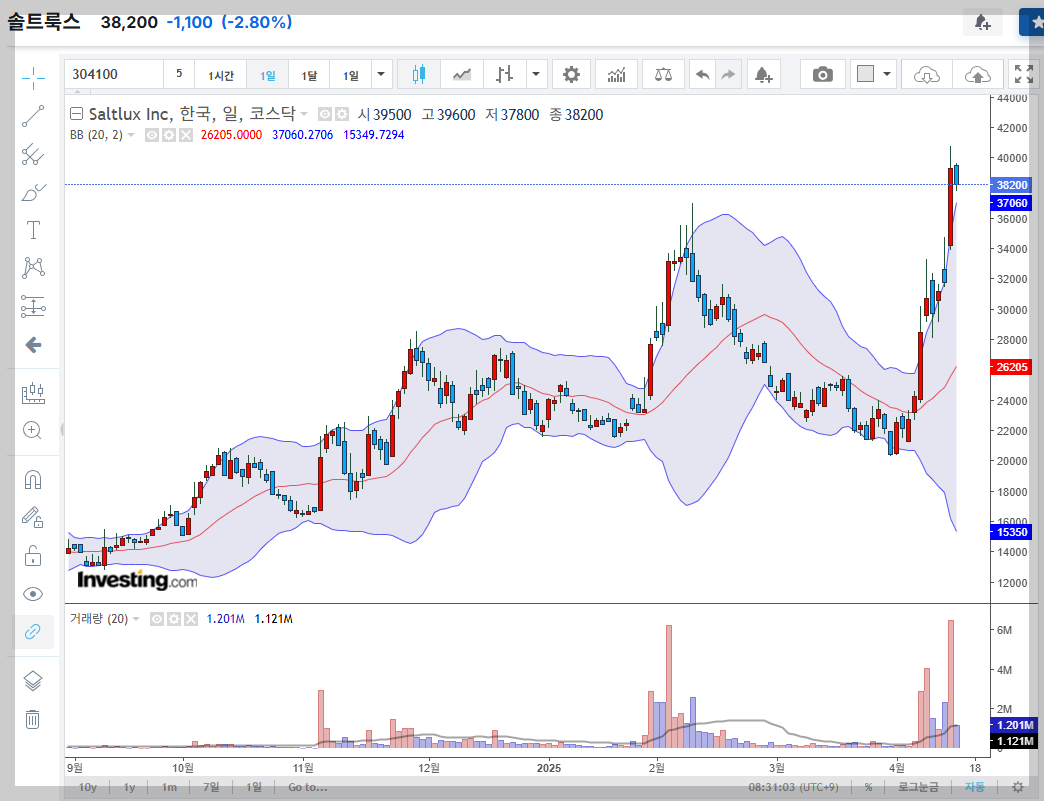Expand the interval dropdown arrow
The height and width of the screenshot is (801, 1044).
coord(381,74)
